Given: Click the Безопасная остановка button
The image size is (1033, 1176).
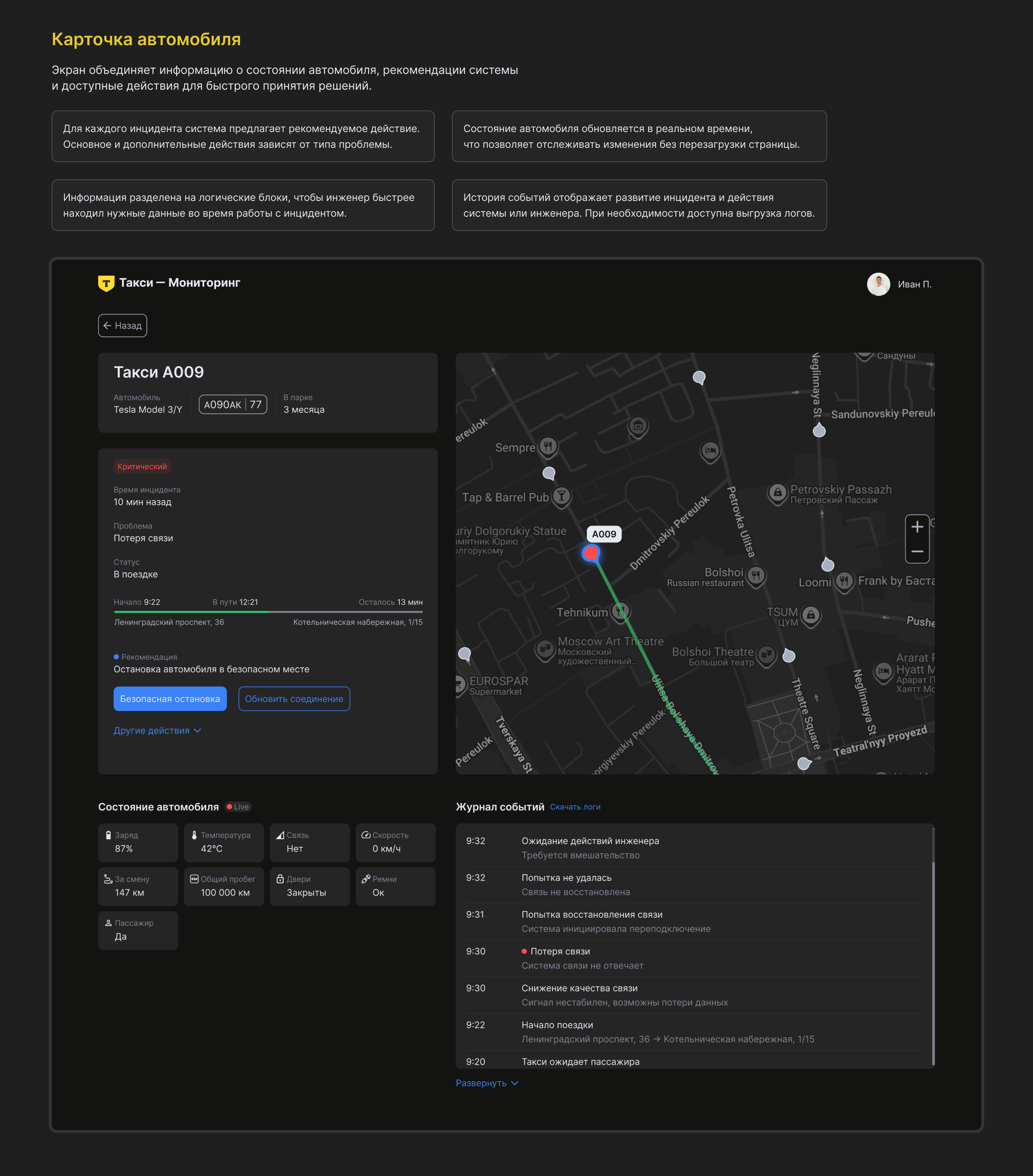Looking at the screenshot, I should [x=170, y=698].
